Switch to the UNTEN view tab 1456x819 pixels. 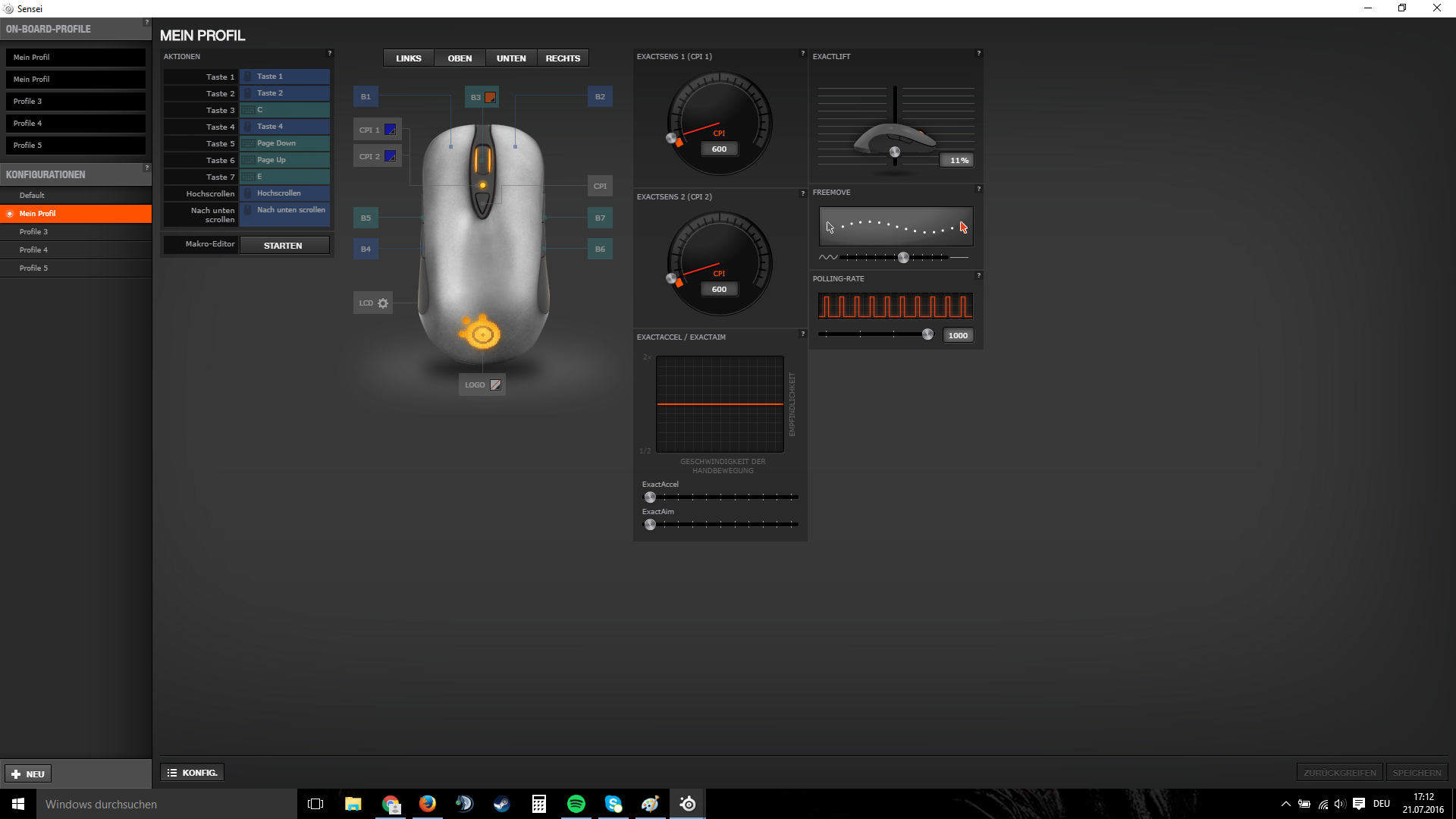pyautogui.click(x=511, y=58)
